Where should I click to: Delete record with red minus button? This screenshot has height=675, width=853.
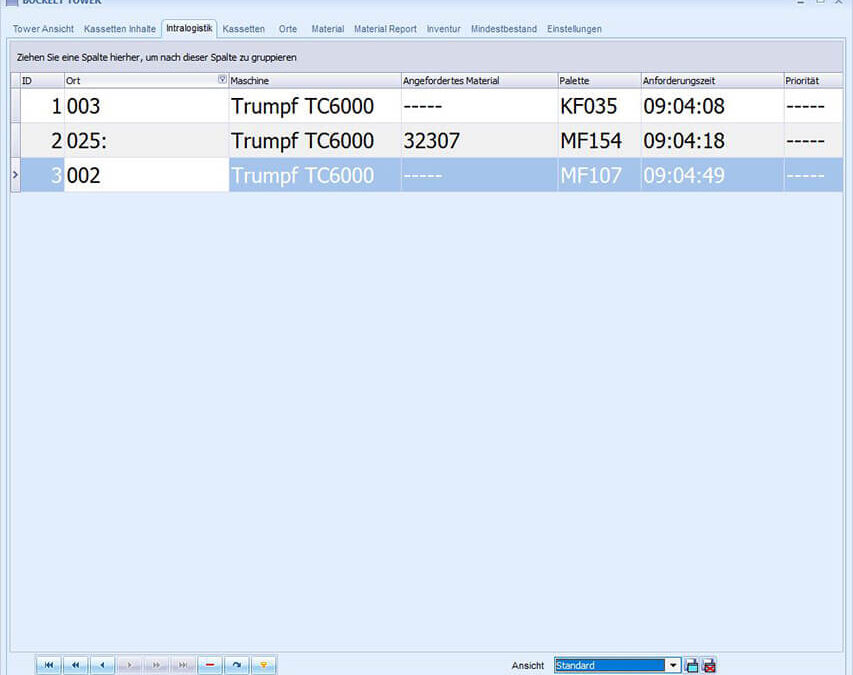(210, 665)
